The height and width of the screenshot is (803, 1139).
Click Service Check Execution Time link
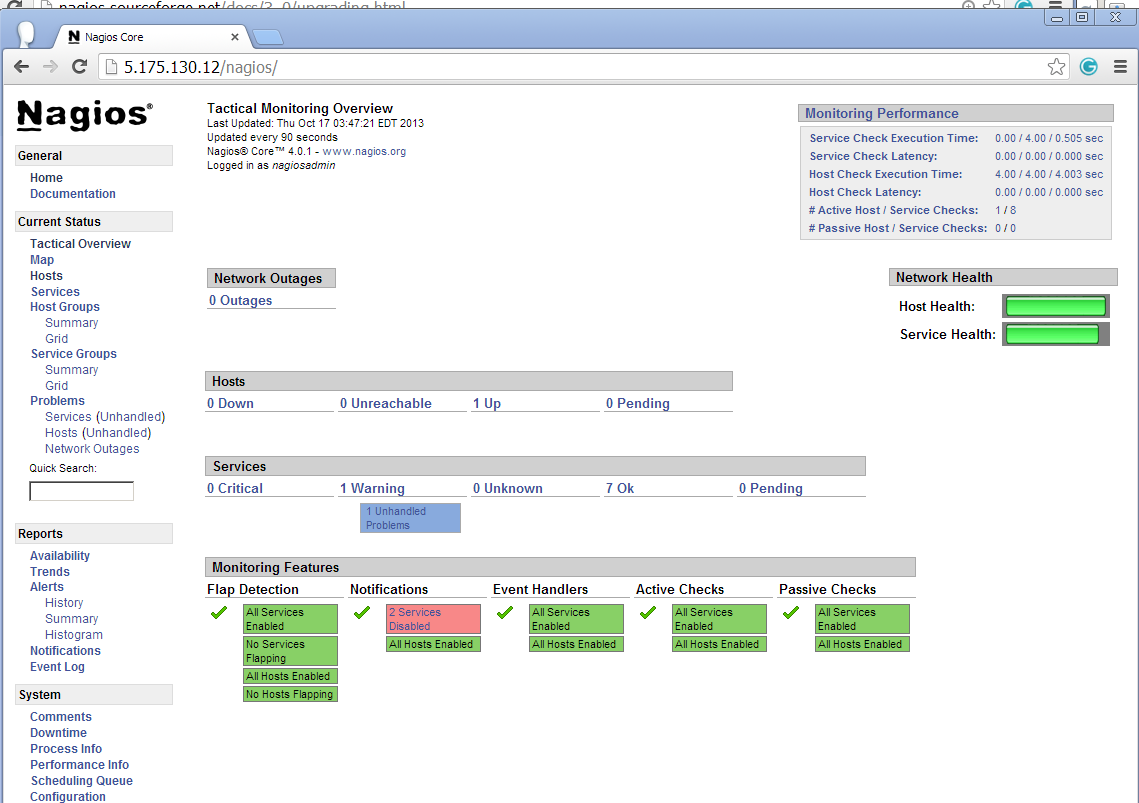[893, 138]
